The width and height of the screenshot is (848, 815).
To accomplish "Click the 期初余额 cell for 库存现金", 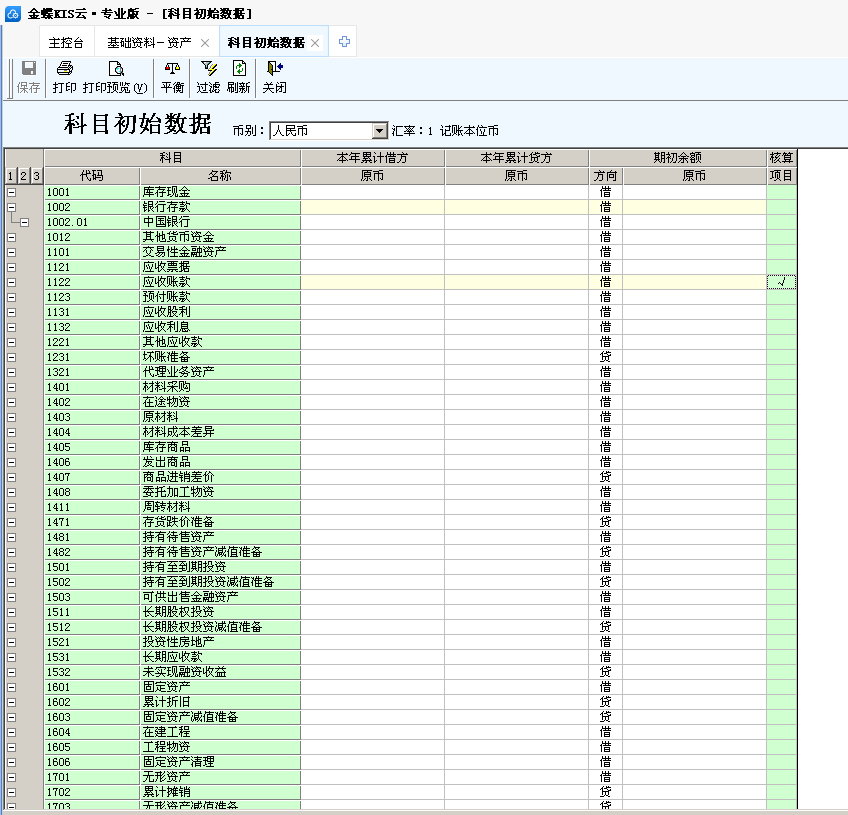I will point(694,192).
